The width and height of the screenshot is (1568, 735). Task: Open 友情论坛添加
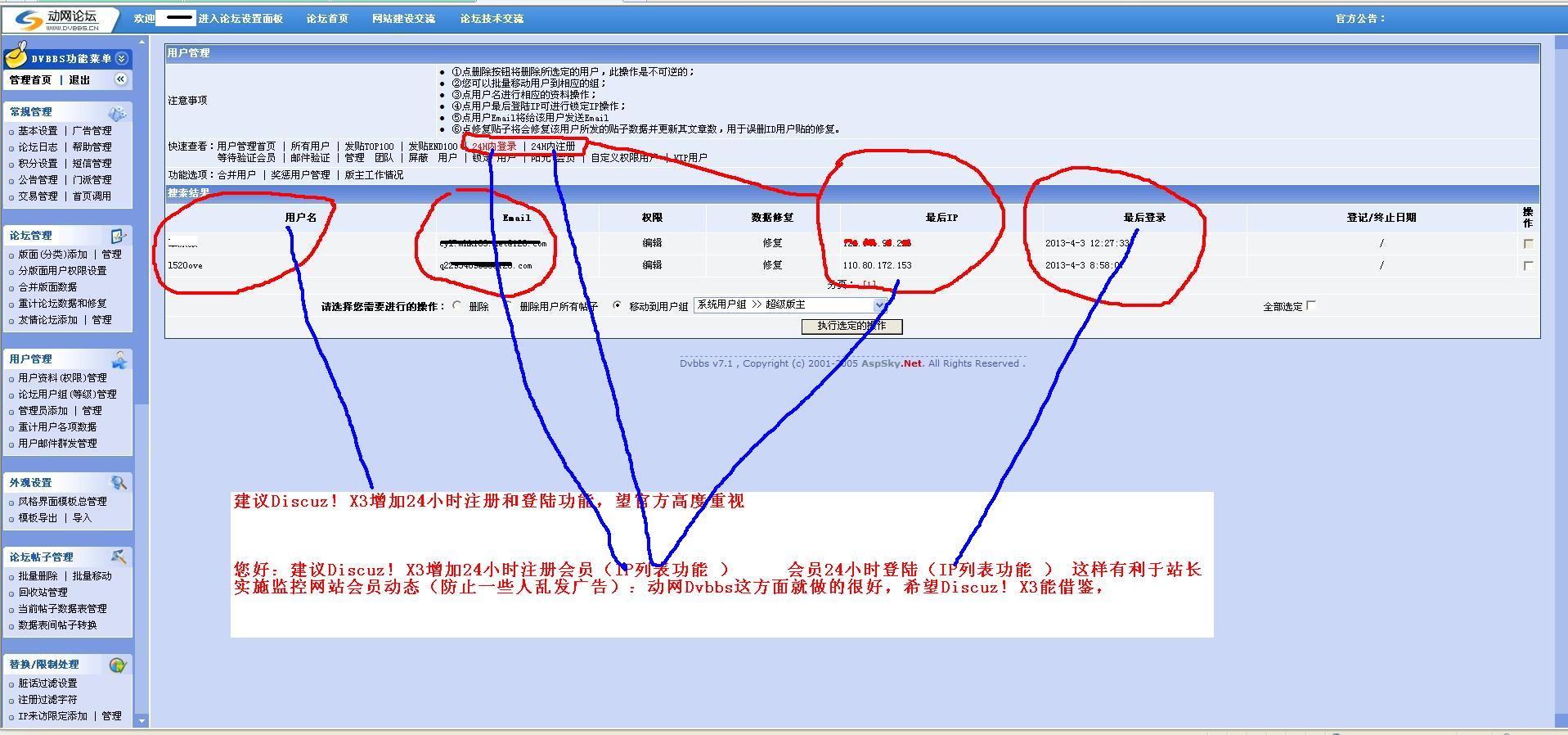point(47,320)
